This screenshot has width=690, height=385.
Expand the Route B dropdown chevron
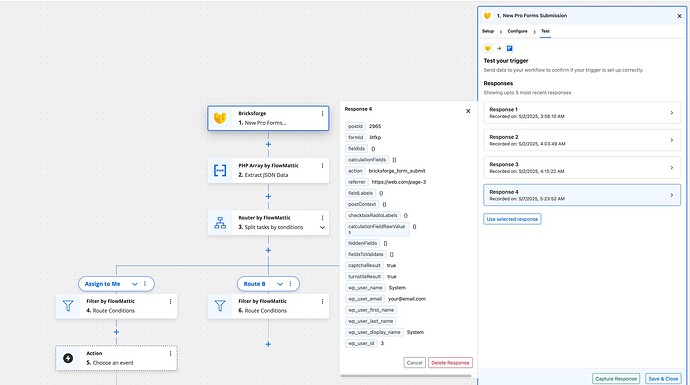280,284
